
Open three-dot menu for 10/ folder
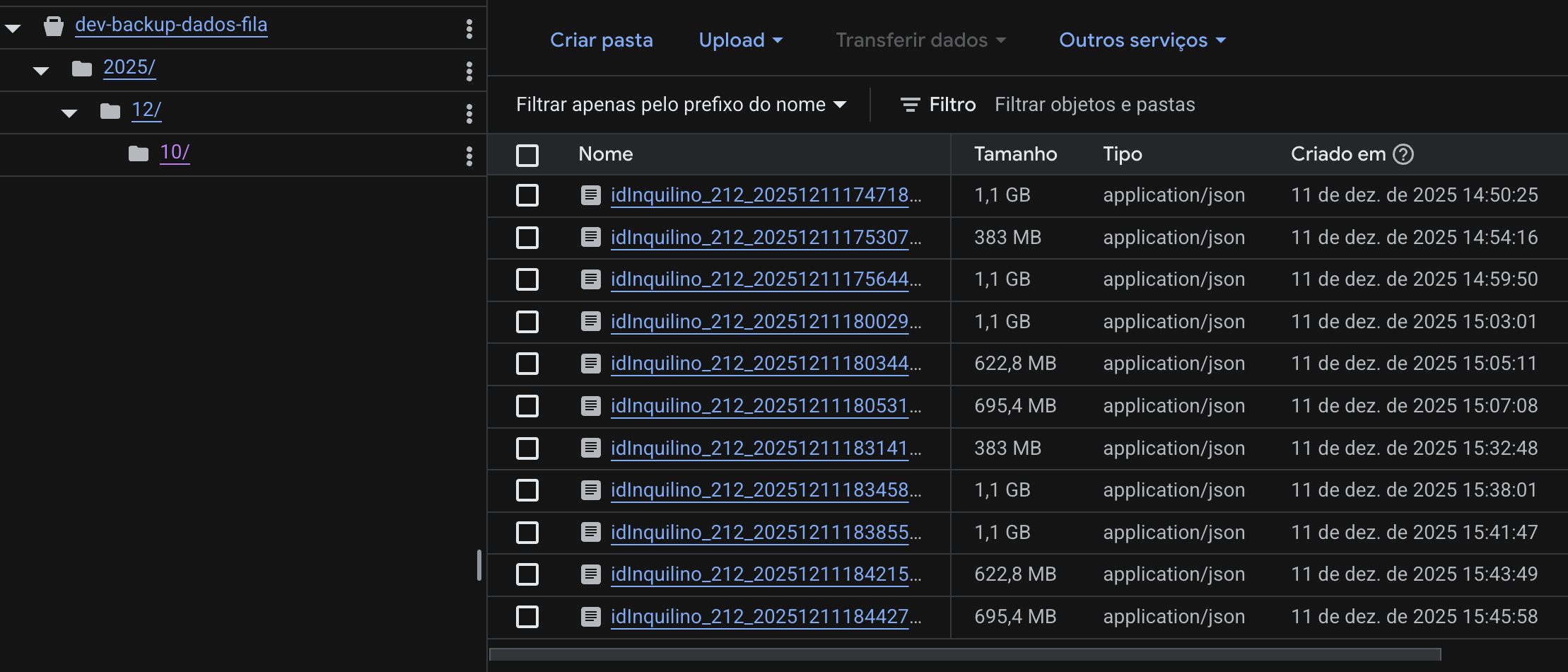469,156
